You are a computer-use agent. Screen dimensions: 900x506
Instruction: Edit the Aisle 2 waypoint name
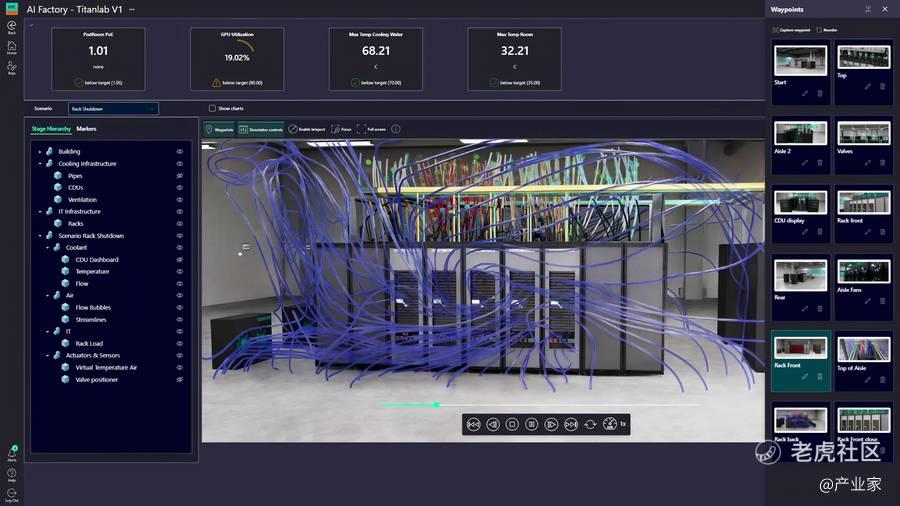click(x=805, y=163)
